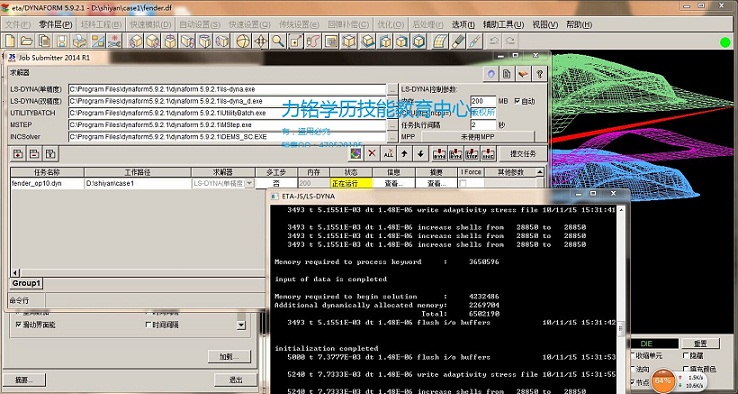This screenshot has width=738, height=394.
Task: Click the job table horizontal scrollbar left arrow
Action: pyautogui.click(x=16, y=273)
